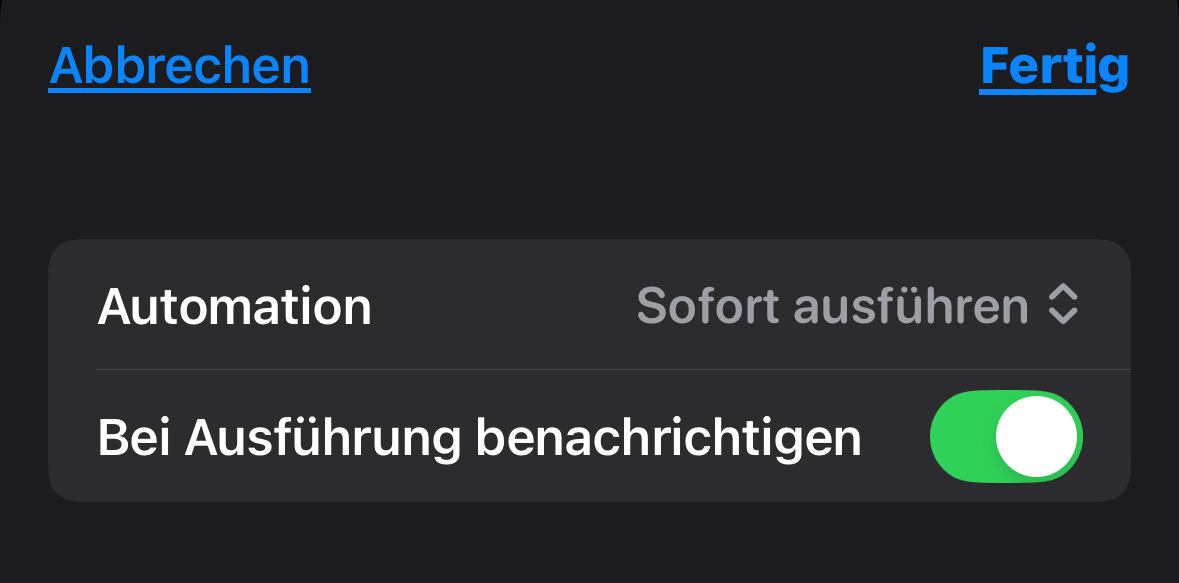Tap the up-down chevron icon beside Sofort ausführen

1062,306
